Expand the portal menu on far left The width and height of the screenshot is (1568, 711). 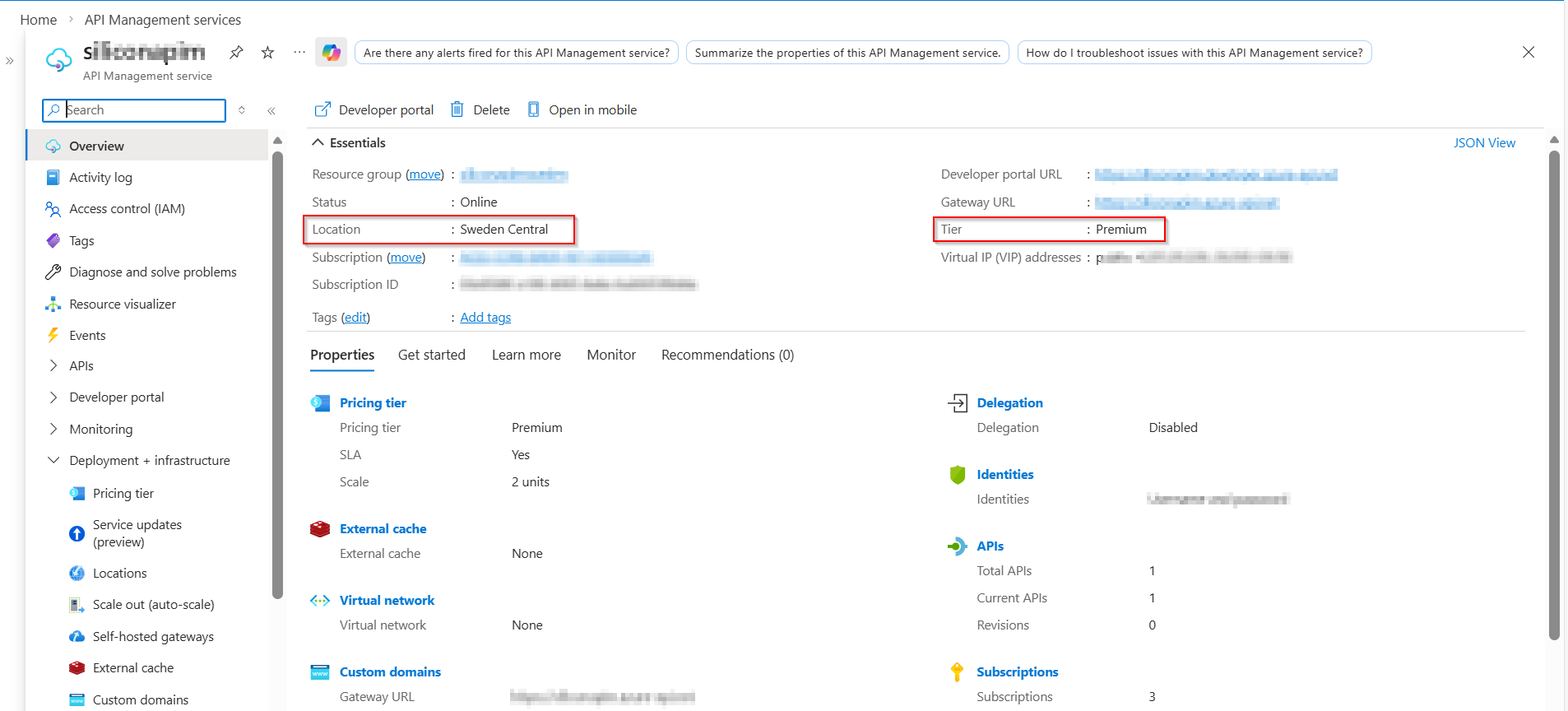10,60
